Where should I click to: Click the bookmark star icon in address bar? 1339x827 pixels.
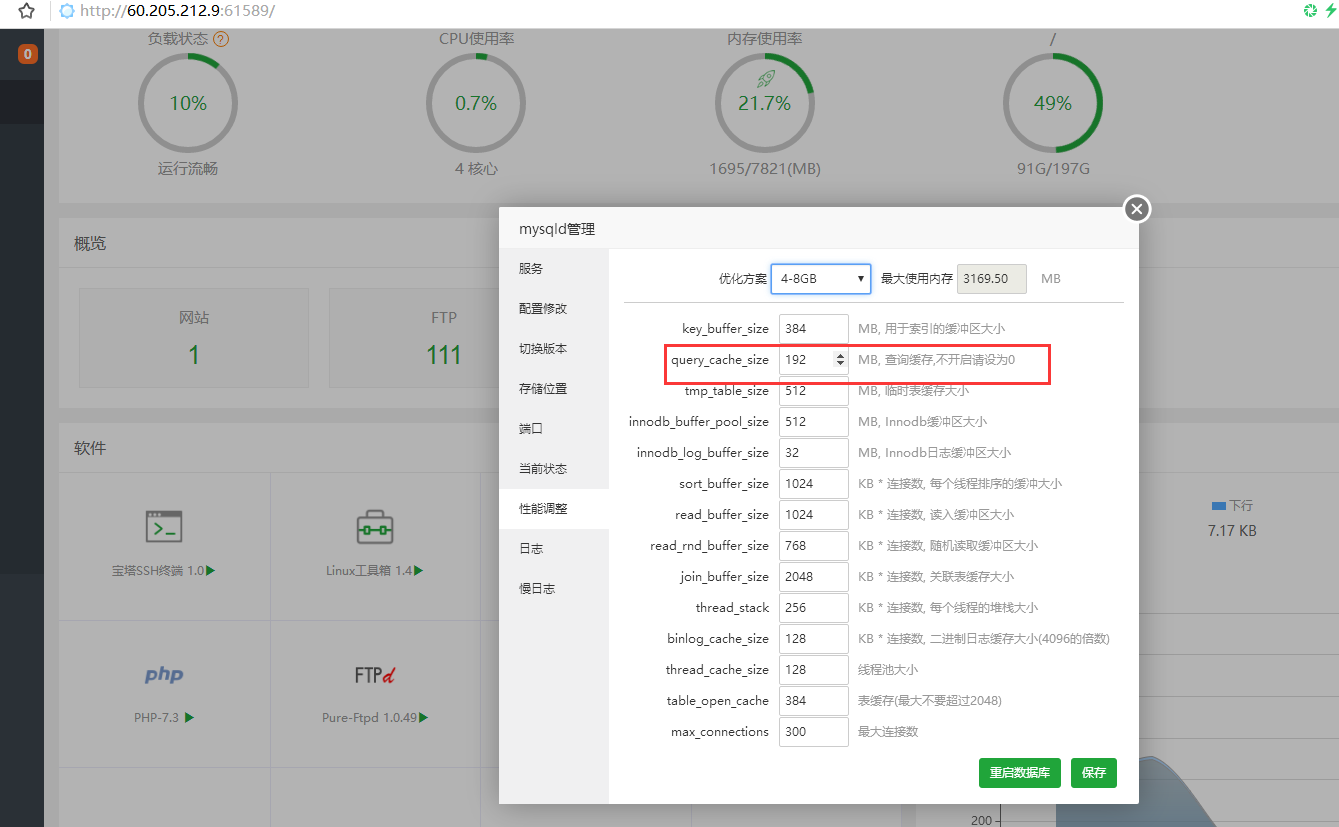click(27, 12)
